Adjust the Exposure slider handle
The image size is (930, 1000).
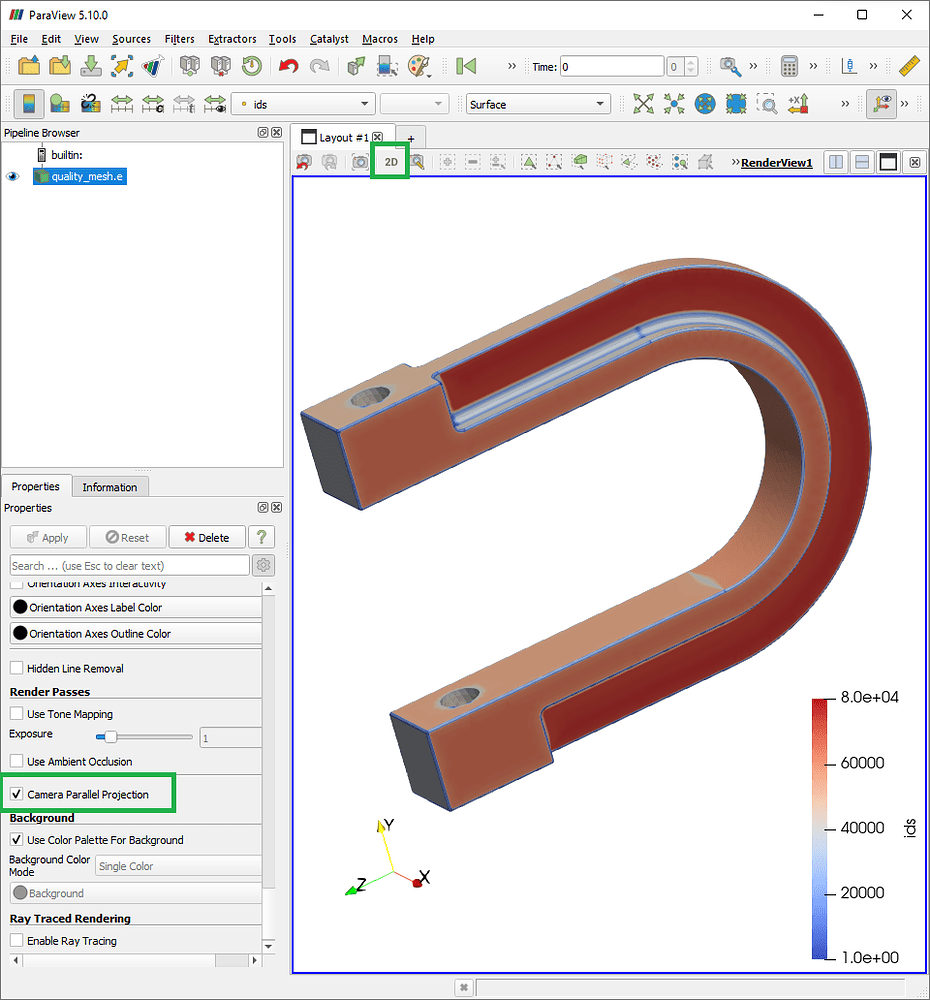pos(110,737)
